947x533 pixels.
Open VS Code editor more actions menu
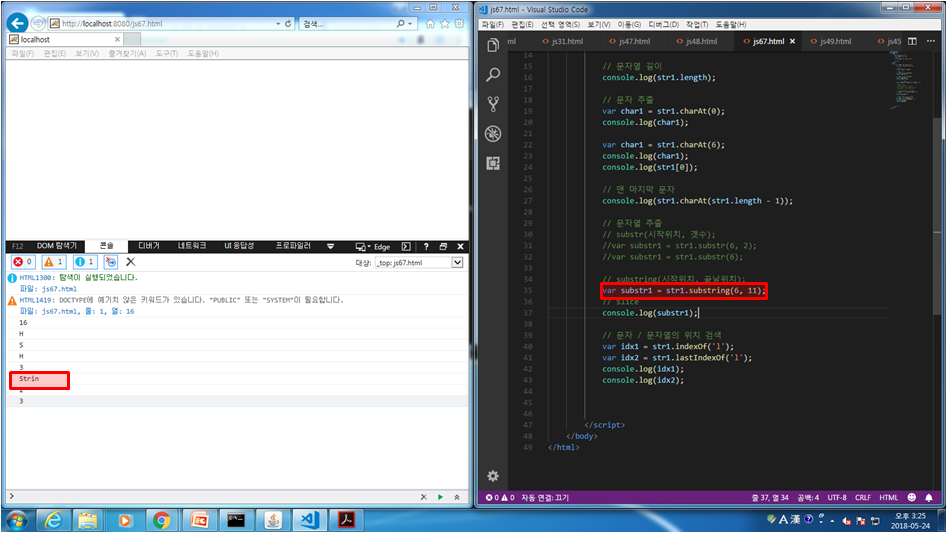(931, 41)
